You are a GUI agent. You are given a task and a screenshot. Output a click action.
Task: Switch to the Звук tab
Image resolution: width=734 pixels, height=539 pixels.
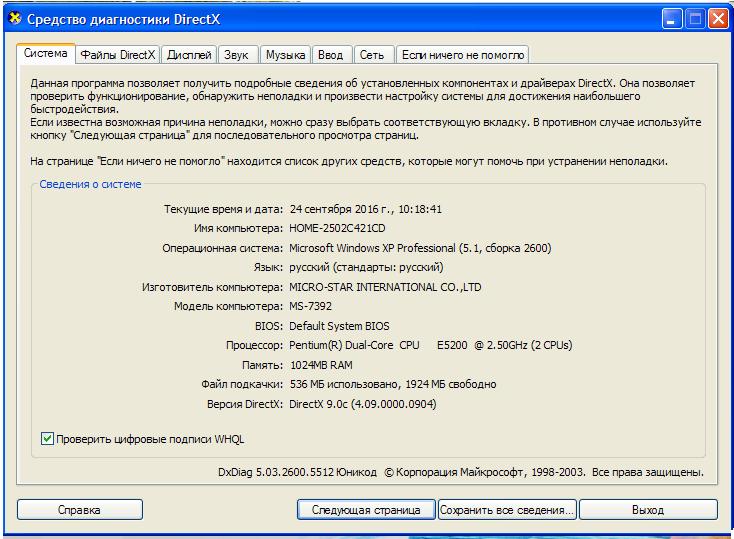(237, 55)
